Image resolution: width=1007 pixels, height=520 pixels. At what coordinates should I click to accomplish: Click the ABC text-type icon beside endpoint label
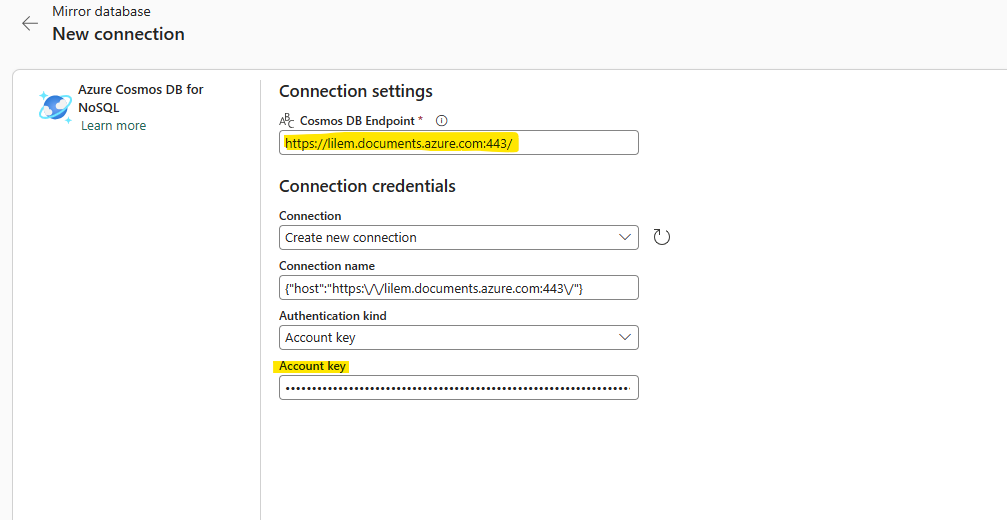point(286,121)
